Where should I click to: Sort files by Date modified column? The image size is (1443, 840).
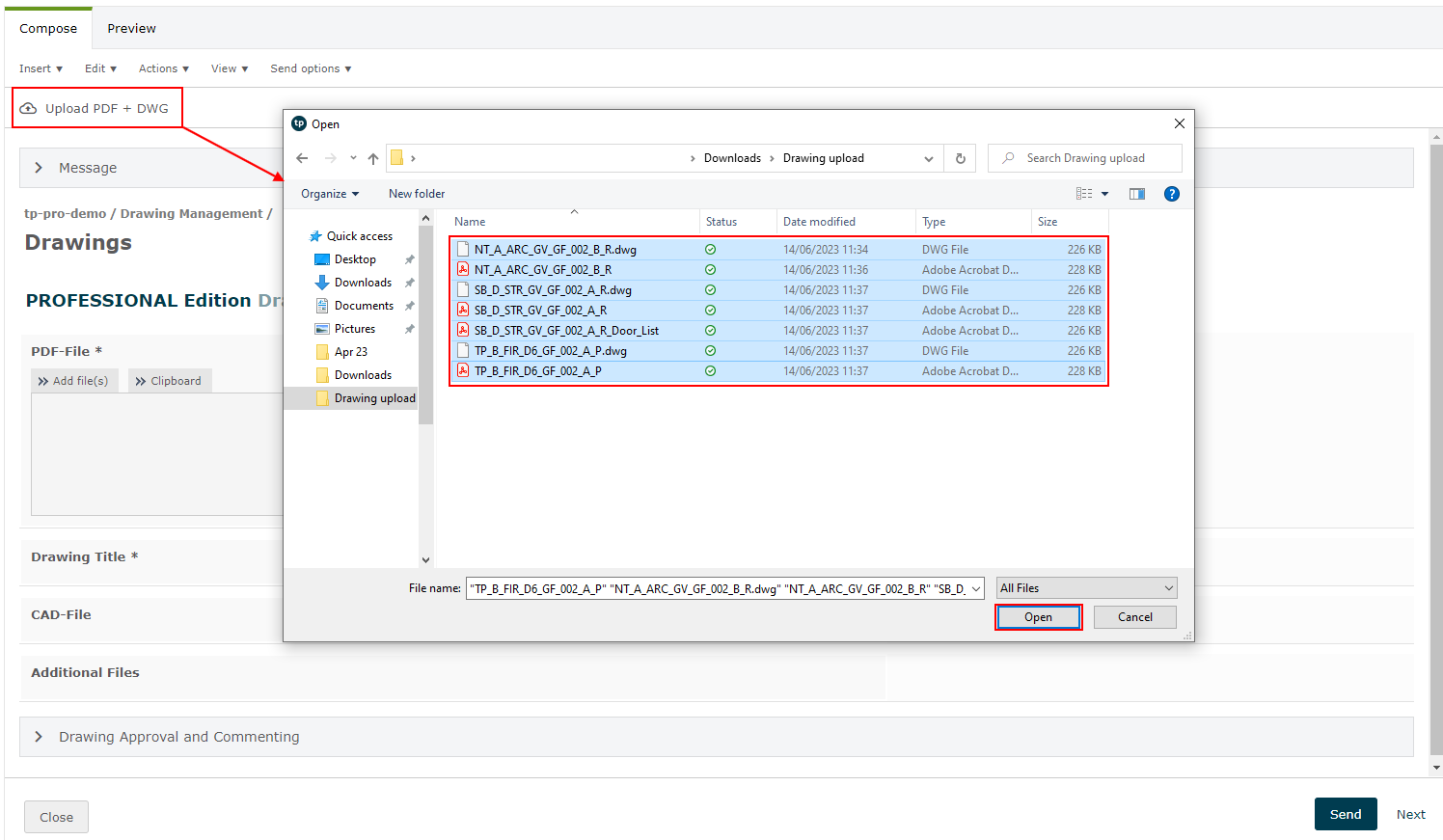click(819, 222)
